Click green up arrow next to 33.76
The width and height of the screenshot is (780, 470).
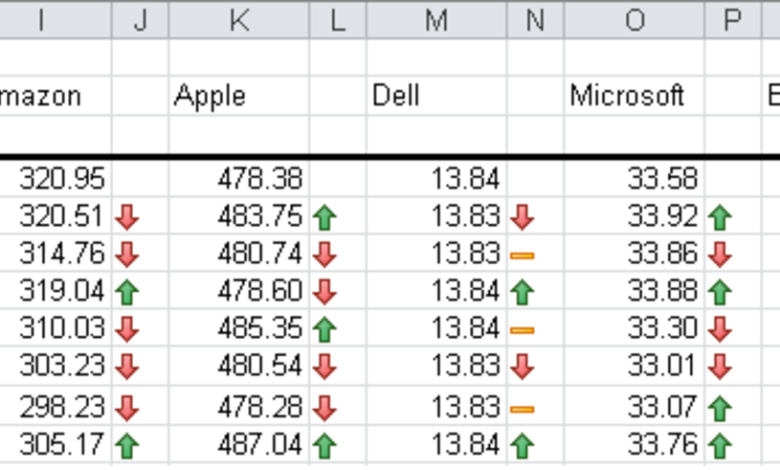(x=720, y=446)
